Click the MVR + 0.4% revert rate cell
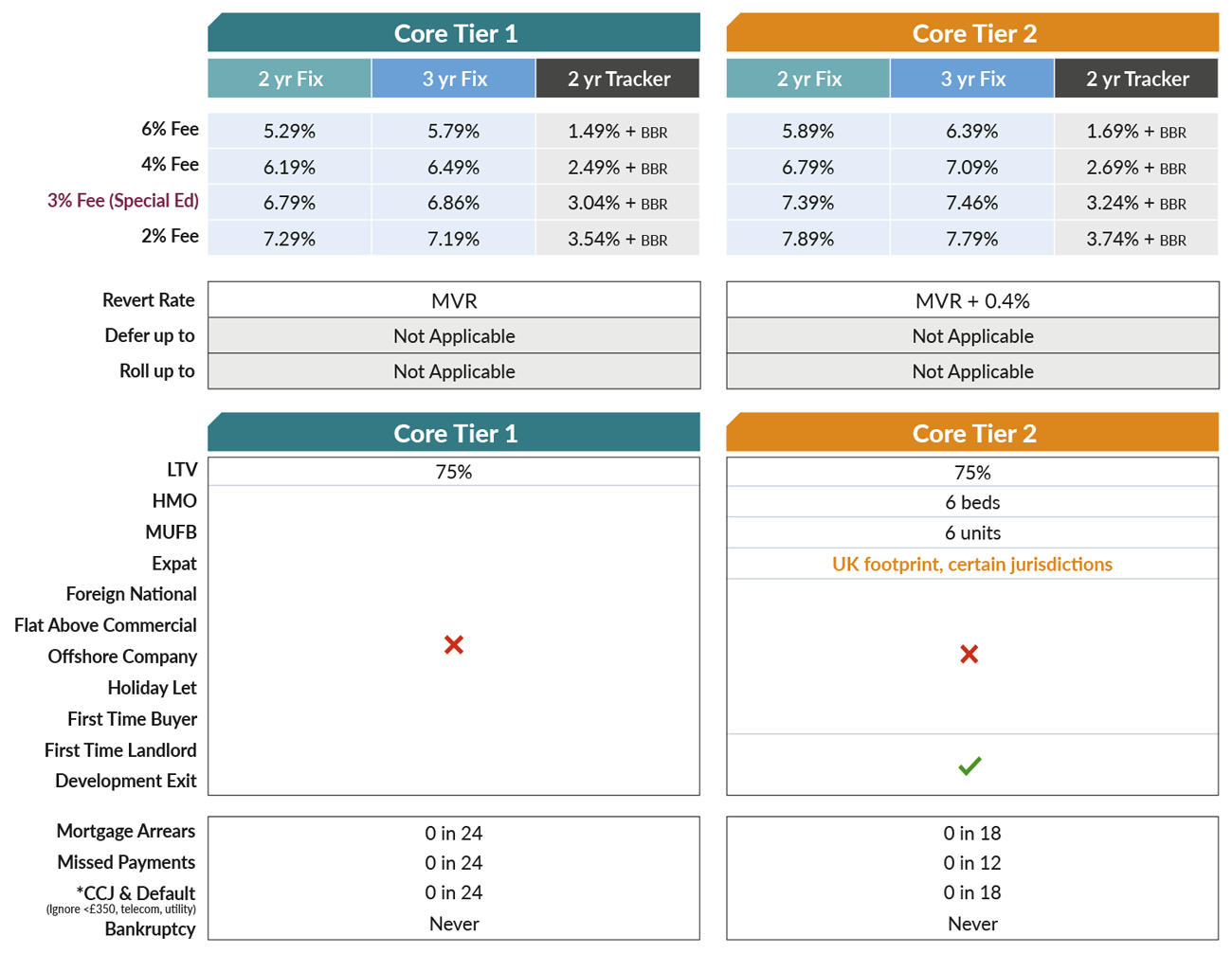 (x=972, y=301)
